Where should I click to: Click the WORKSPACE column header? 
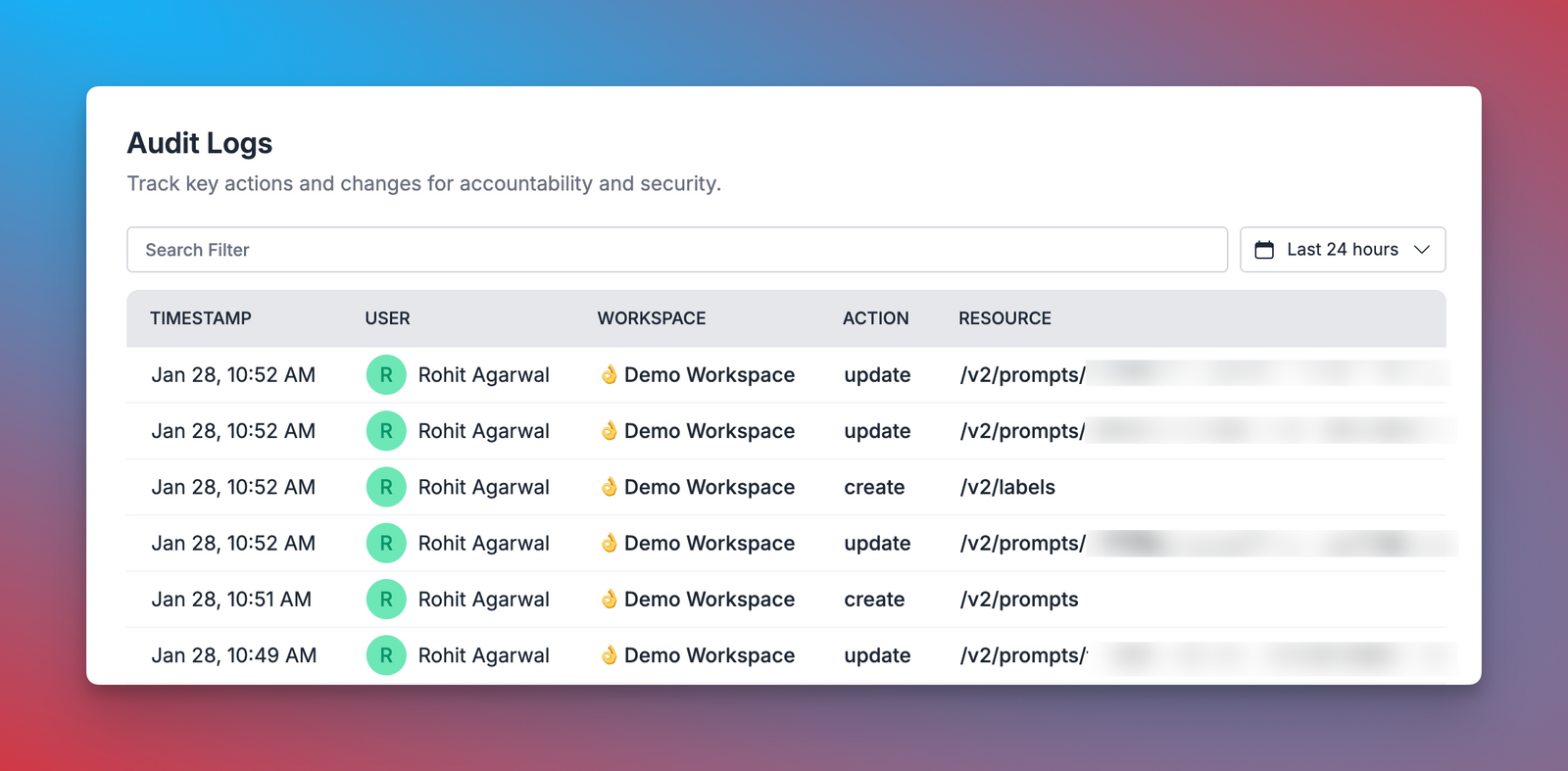652,318
